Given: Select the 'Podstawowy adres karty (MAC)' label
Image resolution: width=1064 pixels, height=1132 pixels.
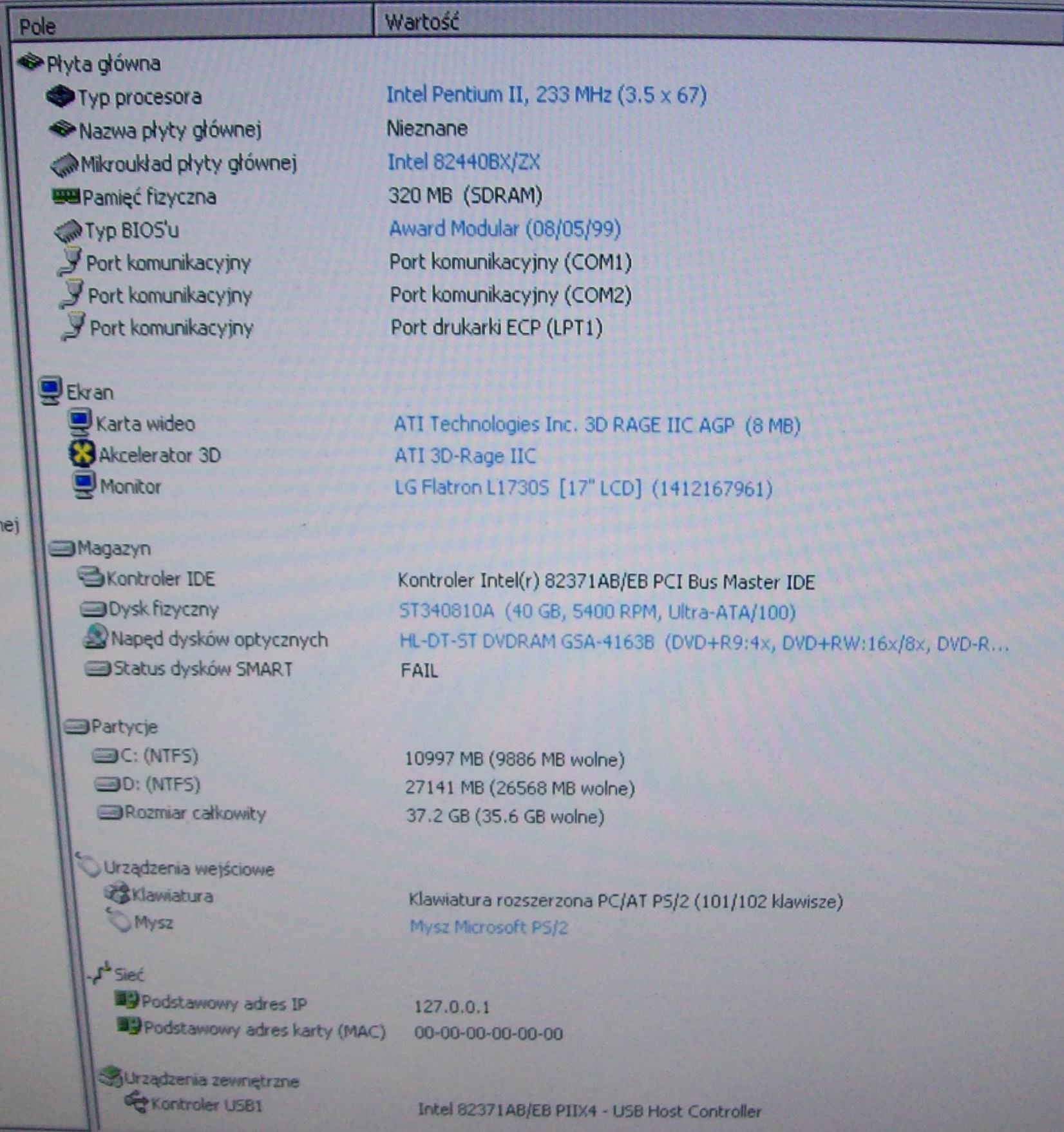Looking at the screenshot, I should click(x=265, y=1029).
